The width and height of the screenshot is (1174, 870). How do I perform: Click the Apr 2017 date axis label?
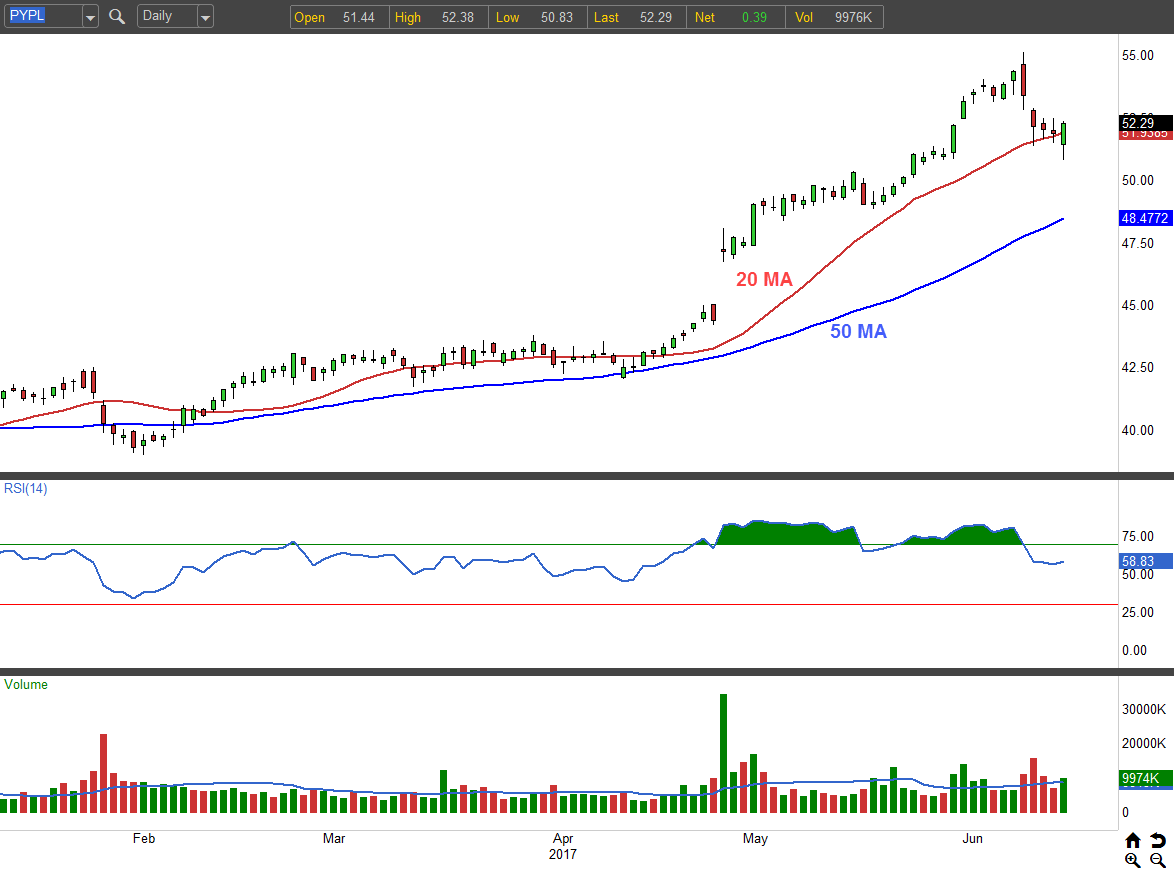[x=563, y=846]
